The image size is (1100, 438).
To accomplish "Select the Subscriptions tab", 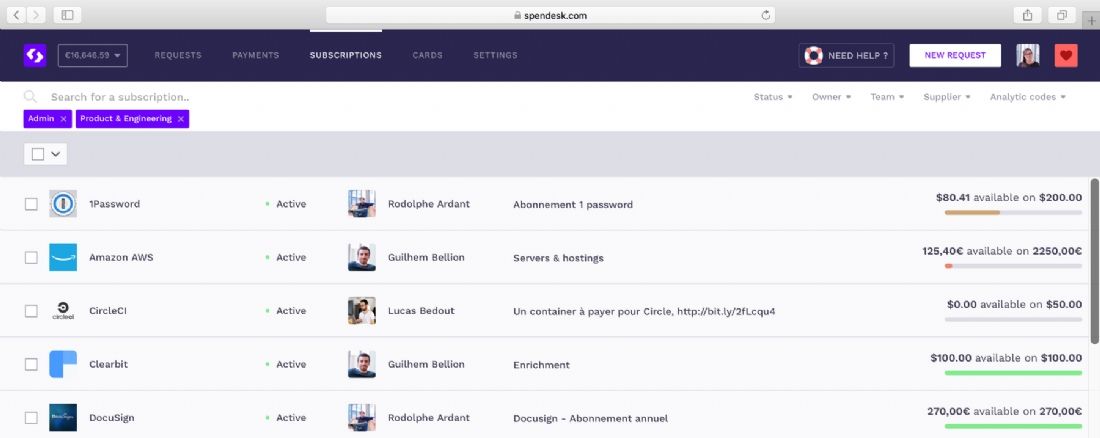I will (346, 55).
